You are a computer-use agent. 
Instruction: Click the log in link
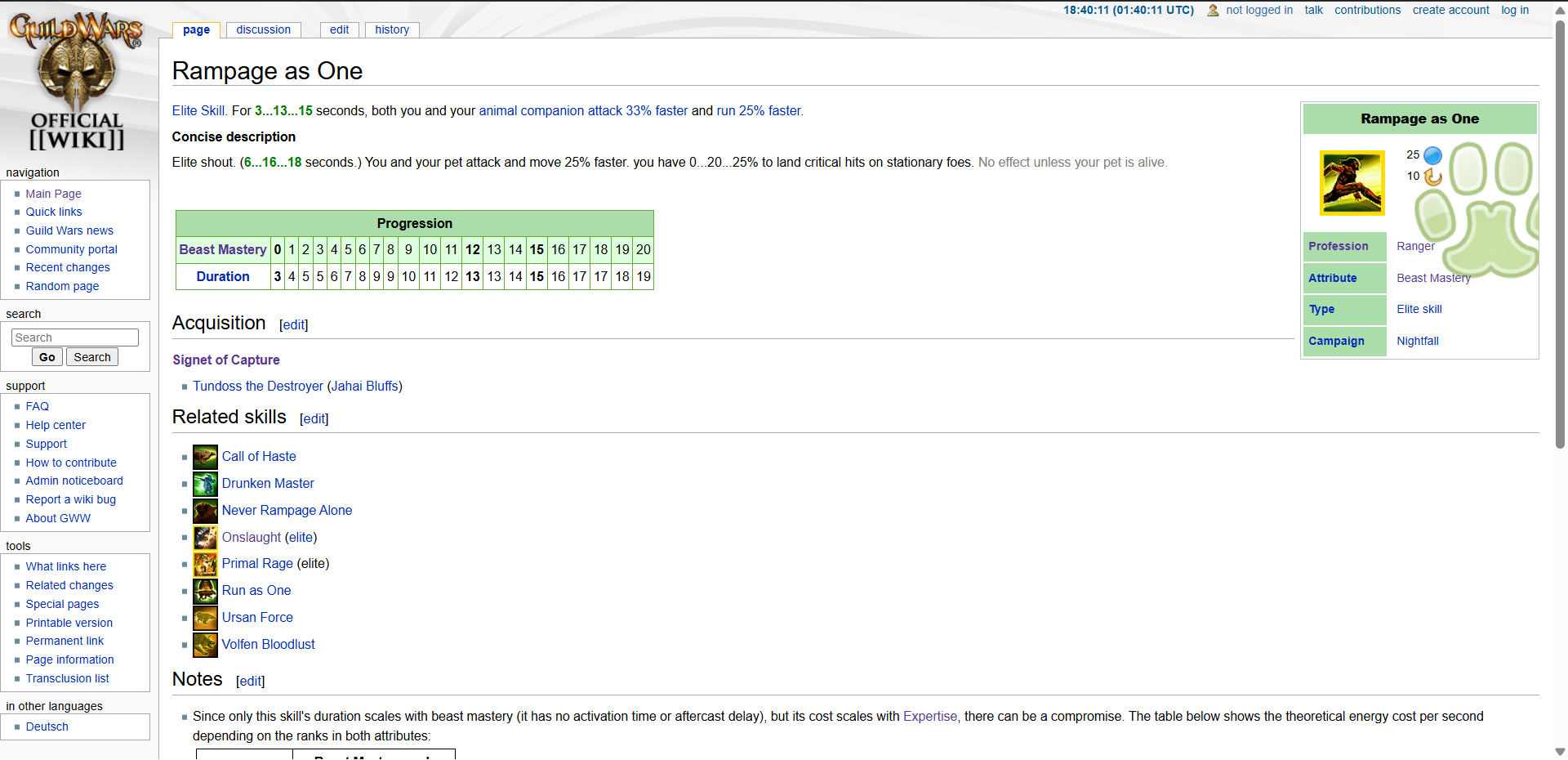[1515, 10]
